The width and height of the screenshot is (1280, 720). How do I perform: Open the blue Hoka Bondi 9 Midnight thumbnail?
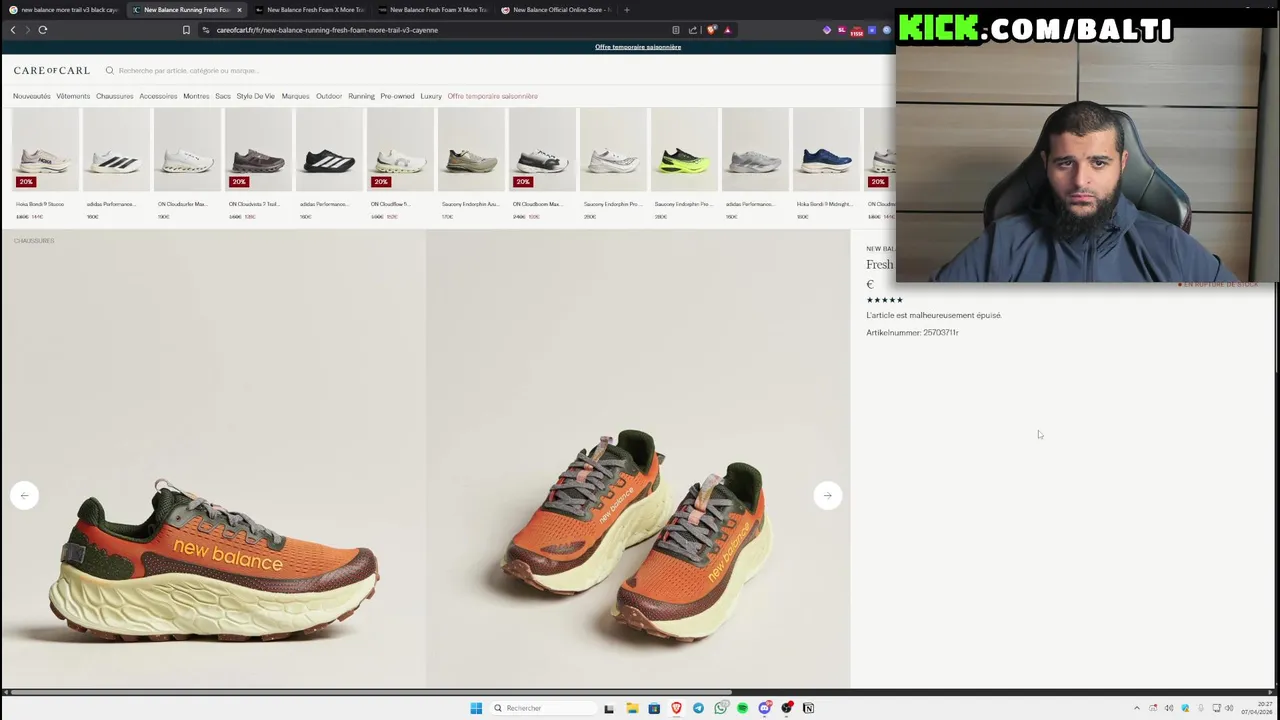coord(826,150)
